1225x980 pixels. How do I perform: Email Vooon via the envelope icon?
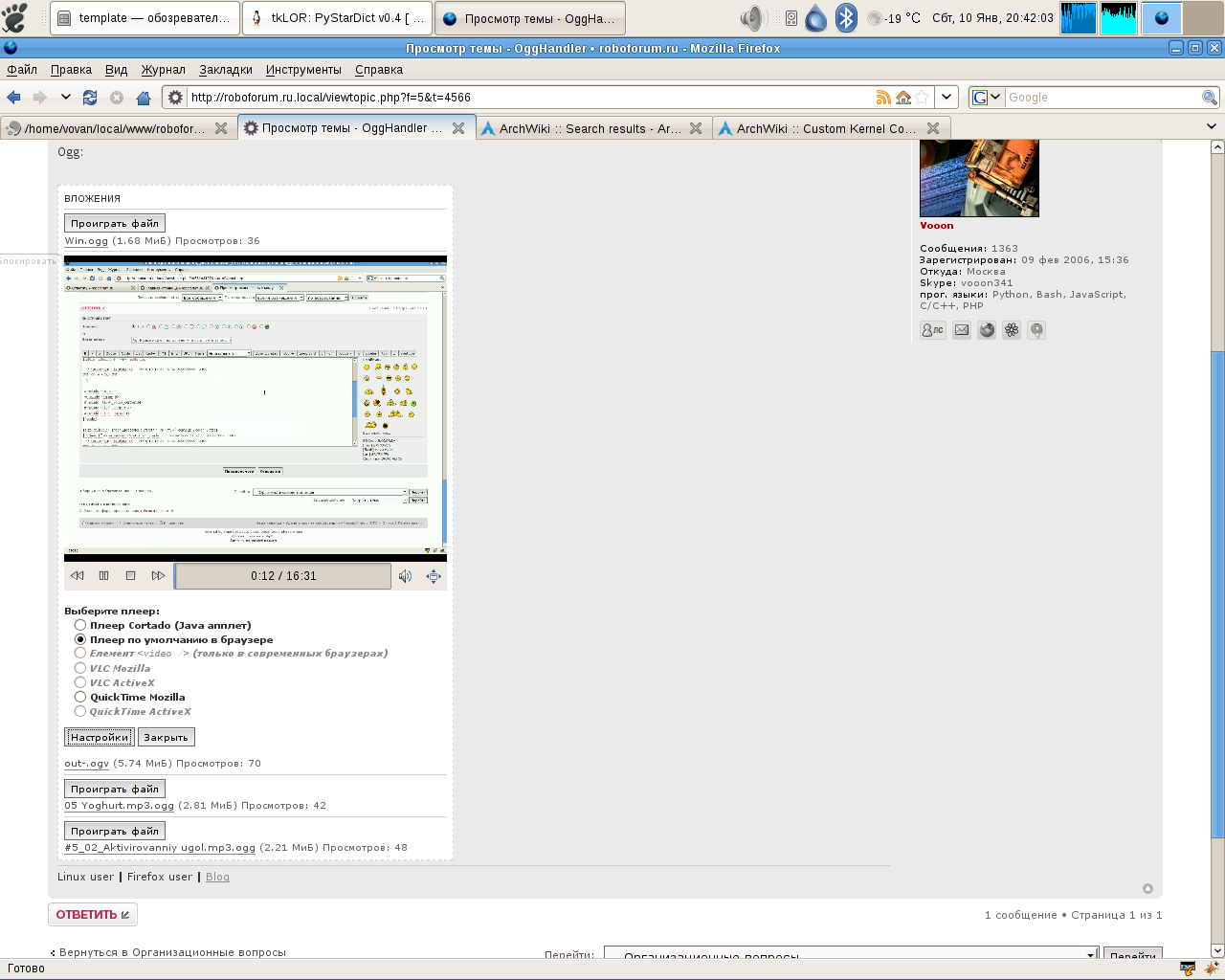[x=962, y=330]
